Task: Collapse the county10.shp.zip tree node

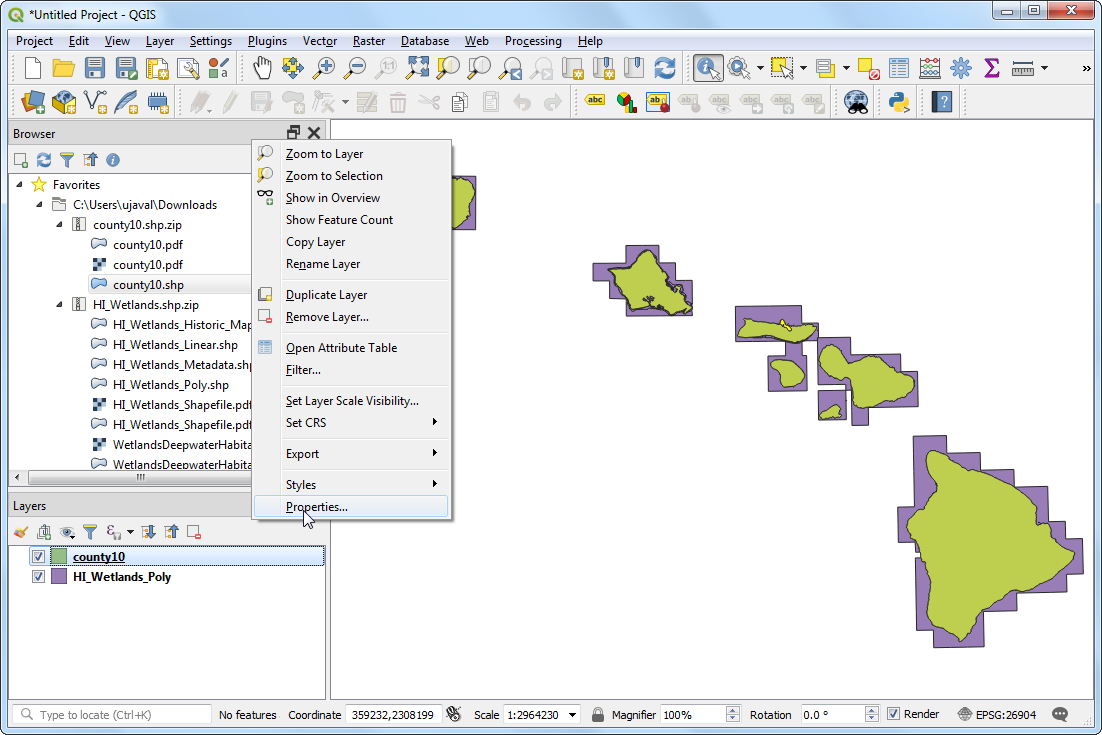Action: (x=59, y=225)
